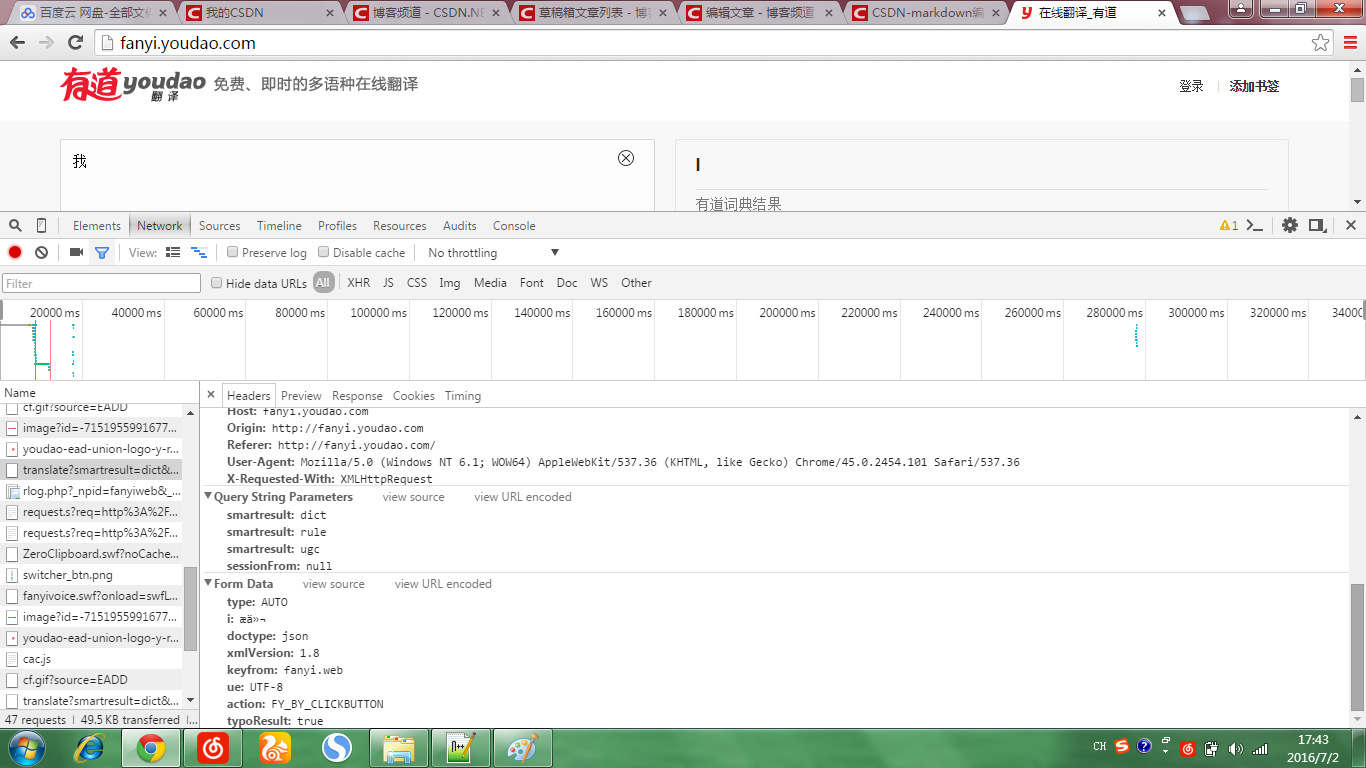Switch to large request rows view
1366x768 pixels.
tap(173, 252)
